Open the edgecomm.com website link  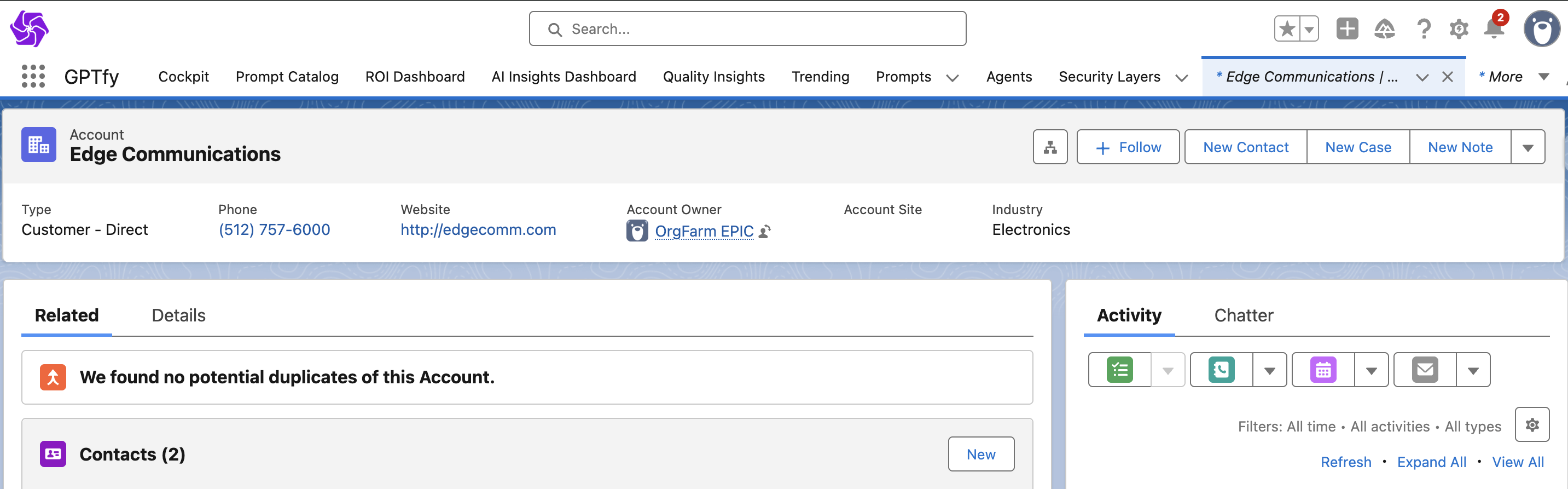(478, 229)
